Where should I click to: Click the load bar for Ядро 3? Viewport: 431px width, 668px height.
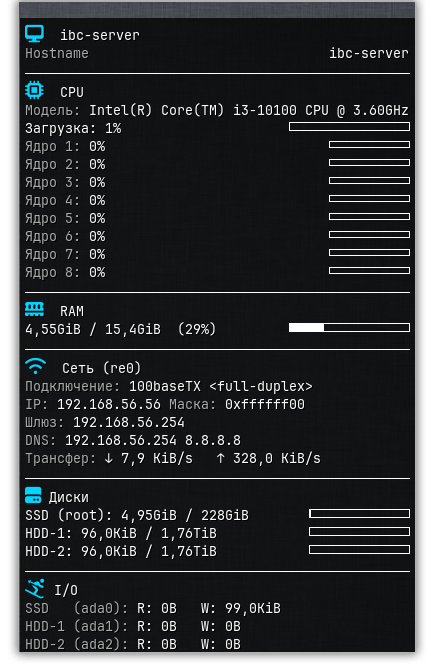tap(369, 181)
